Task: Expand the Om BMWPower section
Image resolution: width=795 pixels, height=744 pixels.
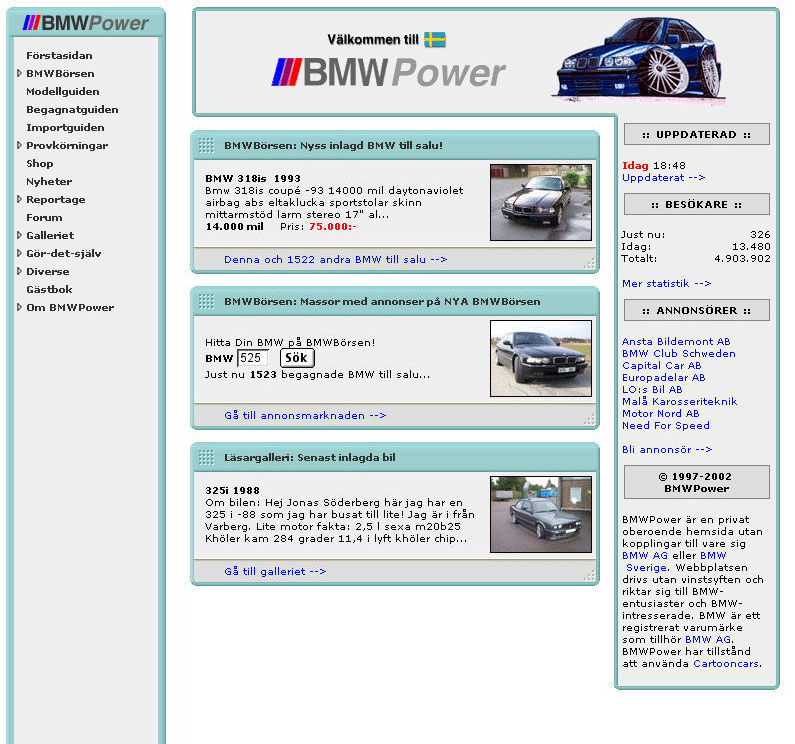Action: (x=20, y=308)
